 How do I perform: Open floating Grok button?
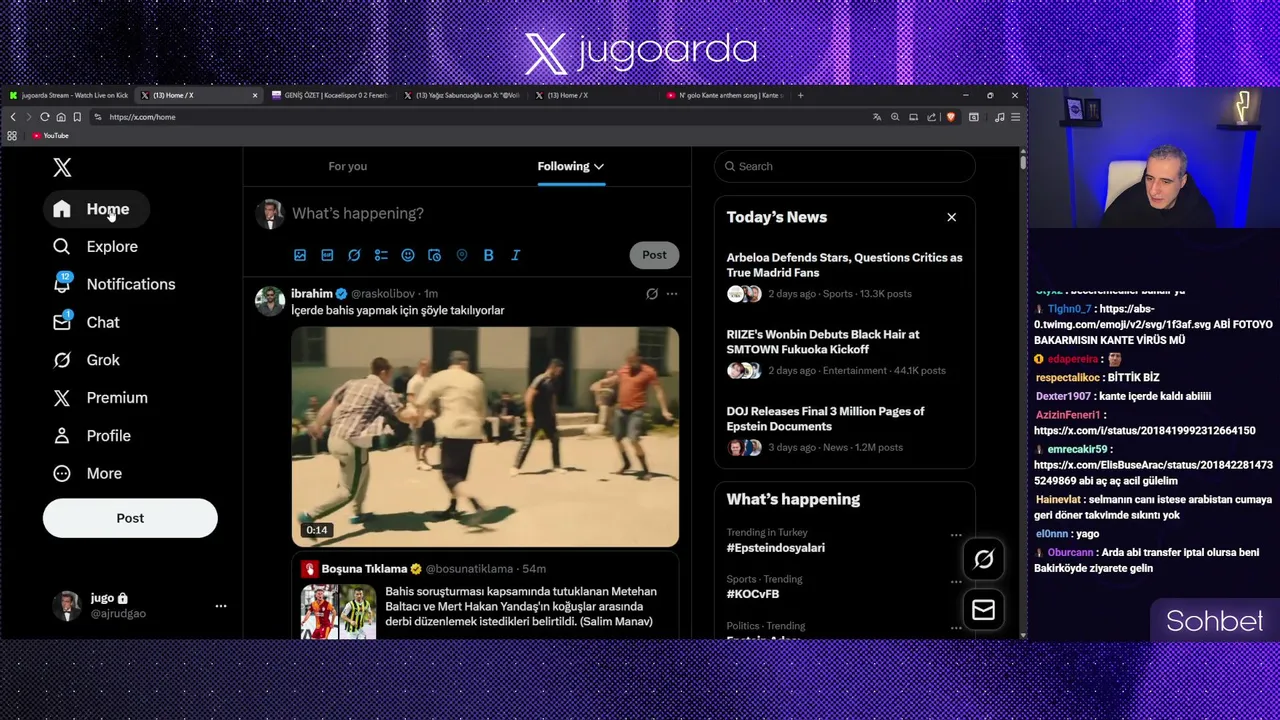pos(984,560)
